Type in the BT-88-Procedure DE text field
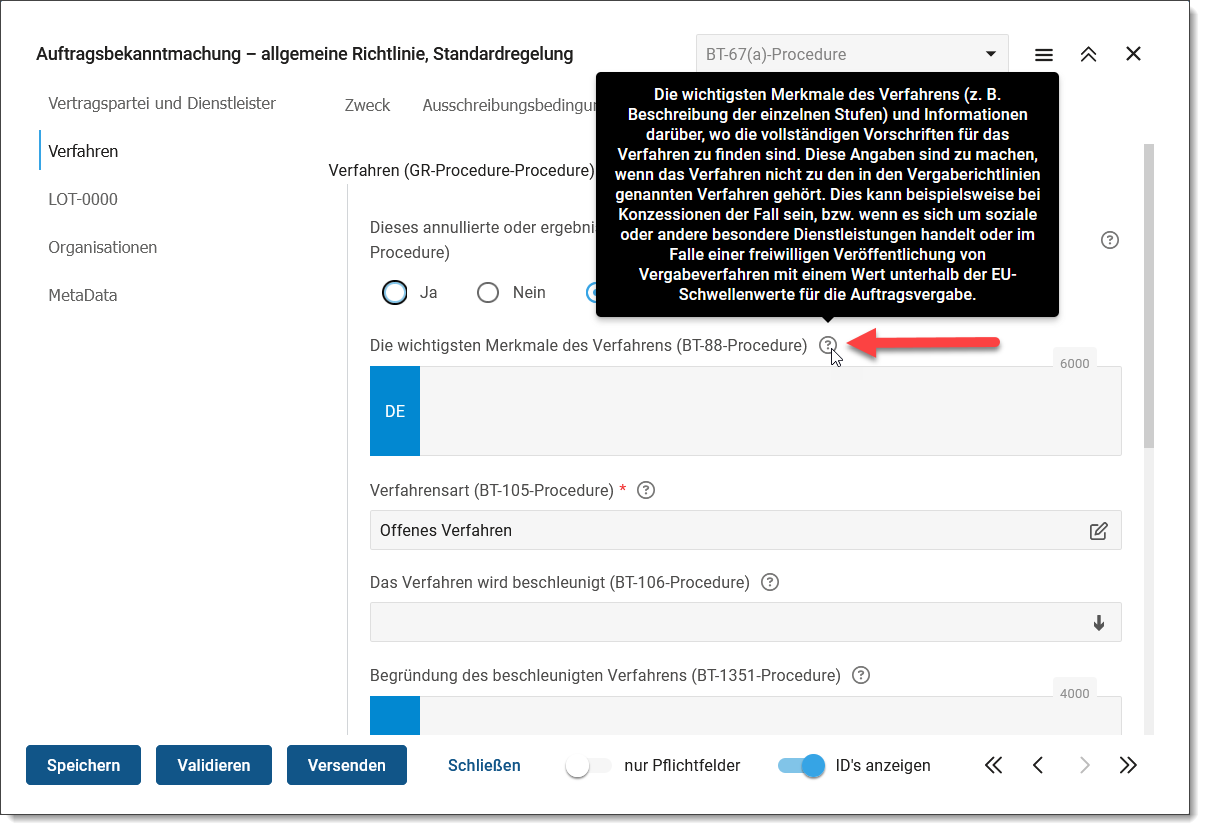Viewport: 1205px width, 830px height. click(768, 411)
